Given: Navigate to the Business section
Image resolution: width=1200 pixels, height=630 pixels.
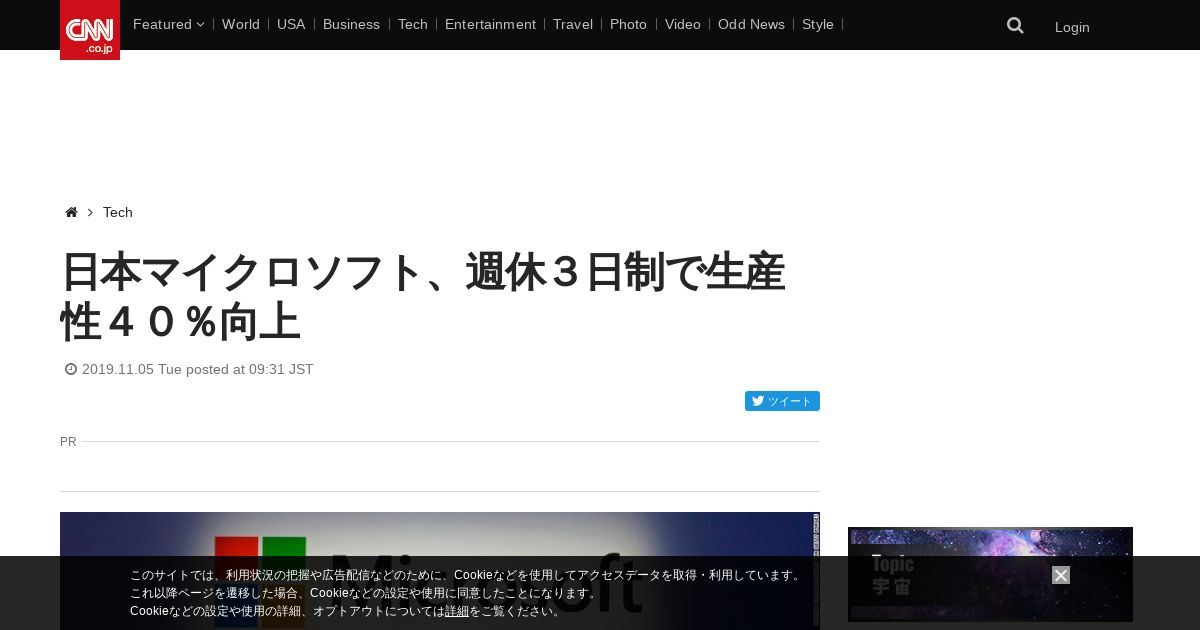Looking at the screenshot, I should 351,24.
